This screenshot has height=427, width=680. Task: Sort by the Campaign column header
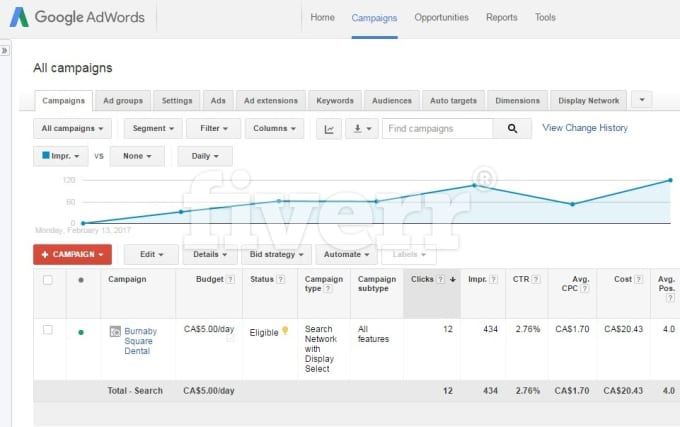pos(127,280)
